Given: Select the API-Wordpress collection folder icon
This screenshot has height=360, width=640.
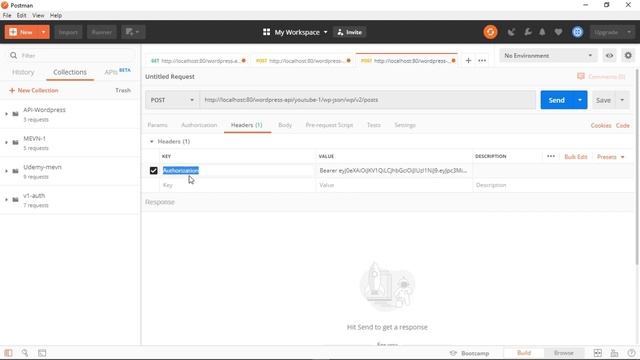Looking at the screenshot, I should click(16, 114).
